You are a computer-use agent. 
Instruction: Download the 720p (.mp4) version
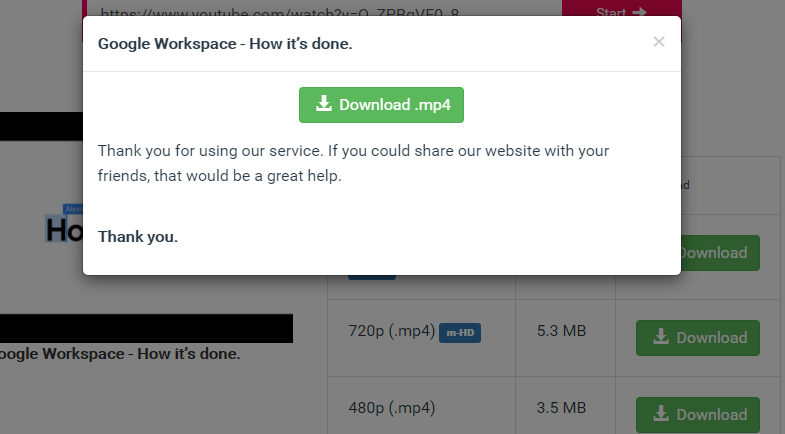pos(697,338)
